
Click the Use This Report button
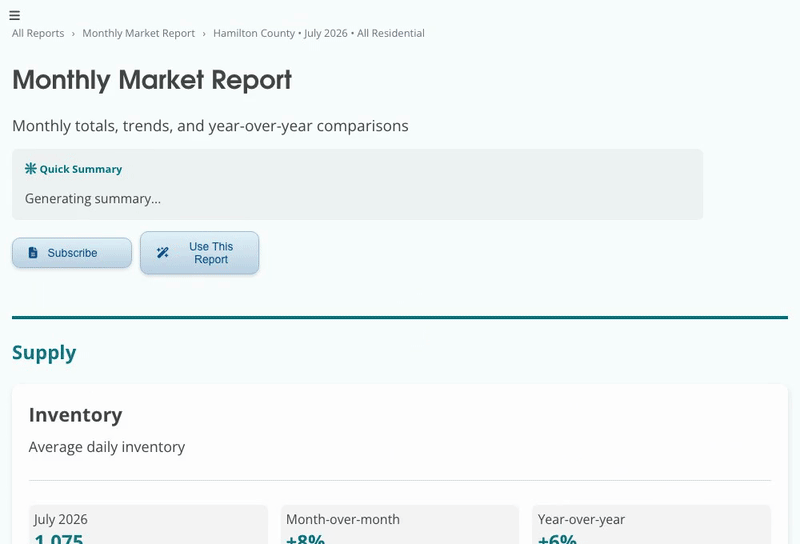[x=199, y=253]
